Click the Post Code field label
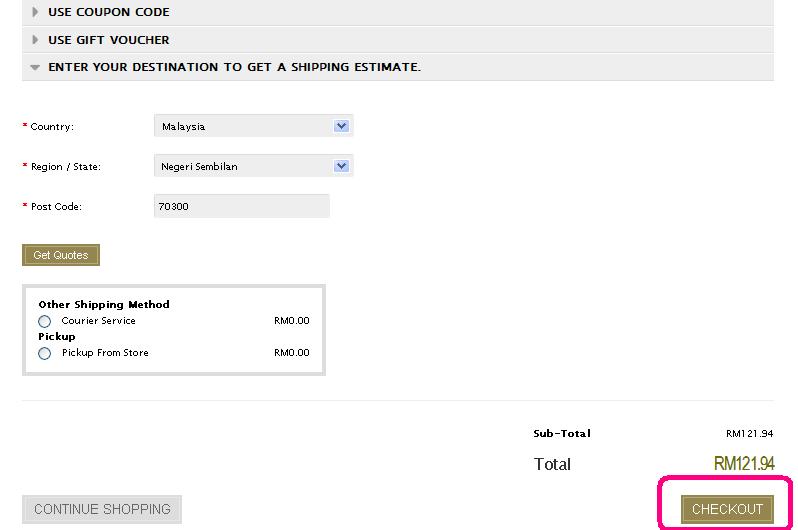 point(56,207)
